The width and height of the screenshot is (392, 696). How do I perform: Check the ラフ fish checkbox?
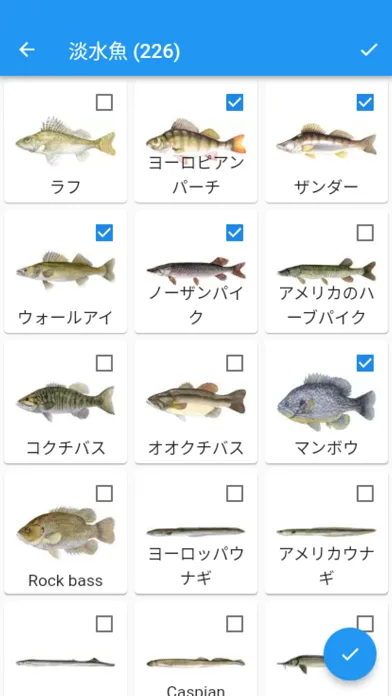(x=104, y=103)
